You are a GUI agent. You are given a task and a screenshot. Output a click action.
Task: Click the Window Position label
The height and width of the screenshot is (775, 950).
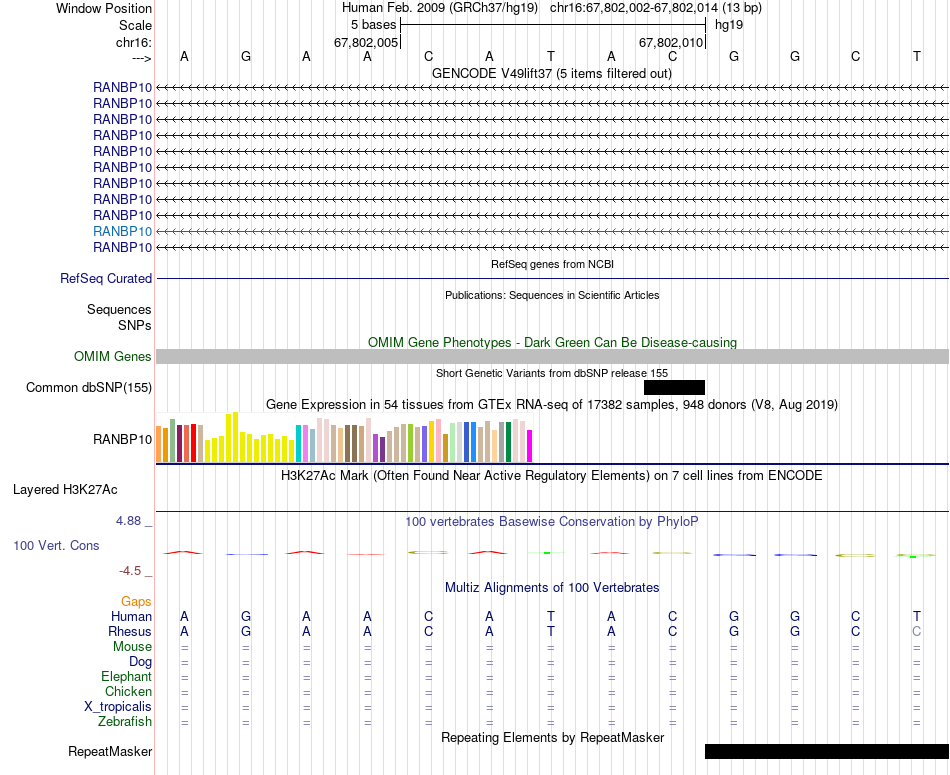tap(104, 8)
